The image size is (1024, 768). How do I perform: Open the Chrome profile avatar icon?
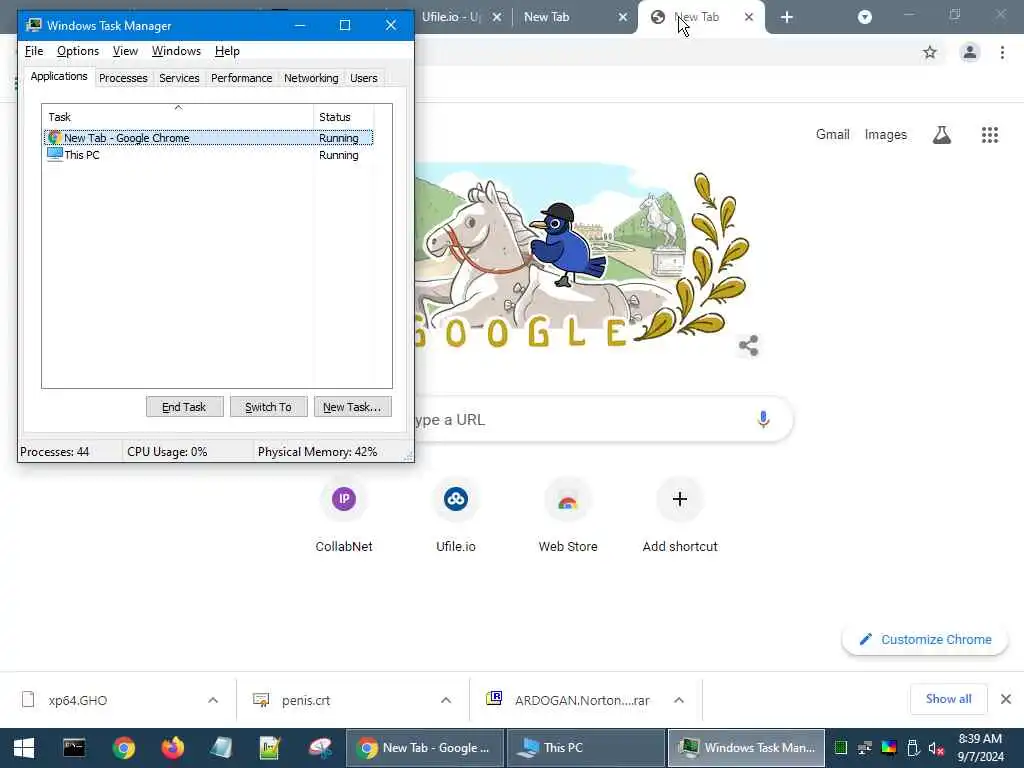(x=970, y=52)
